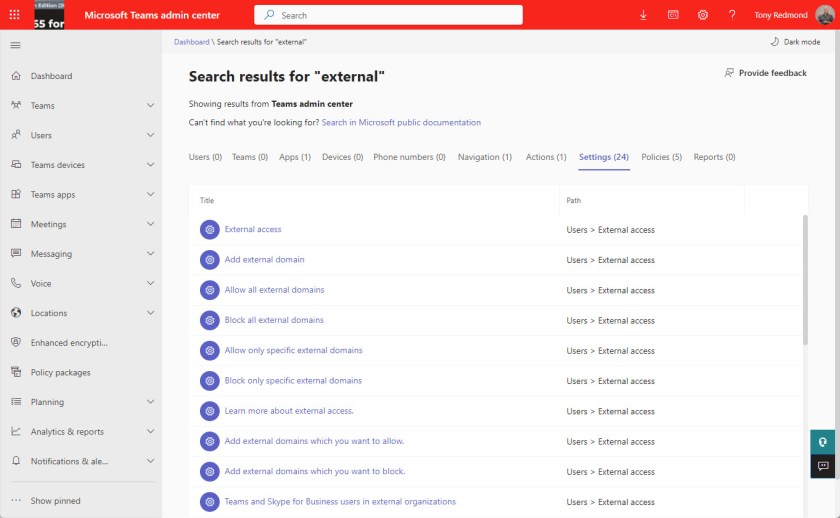Open the teal help widget button

pos(822,442)
